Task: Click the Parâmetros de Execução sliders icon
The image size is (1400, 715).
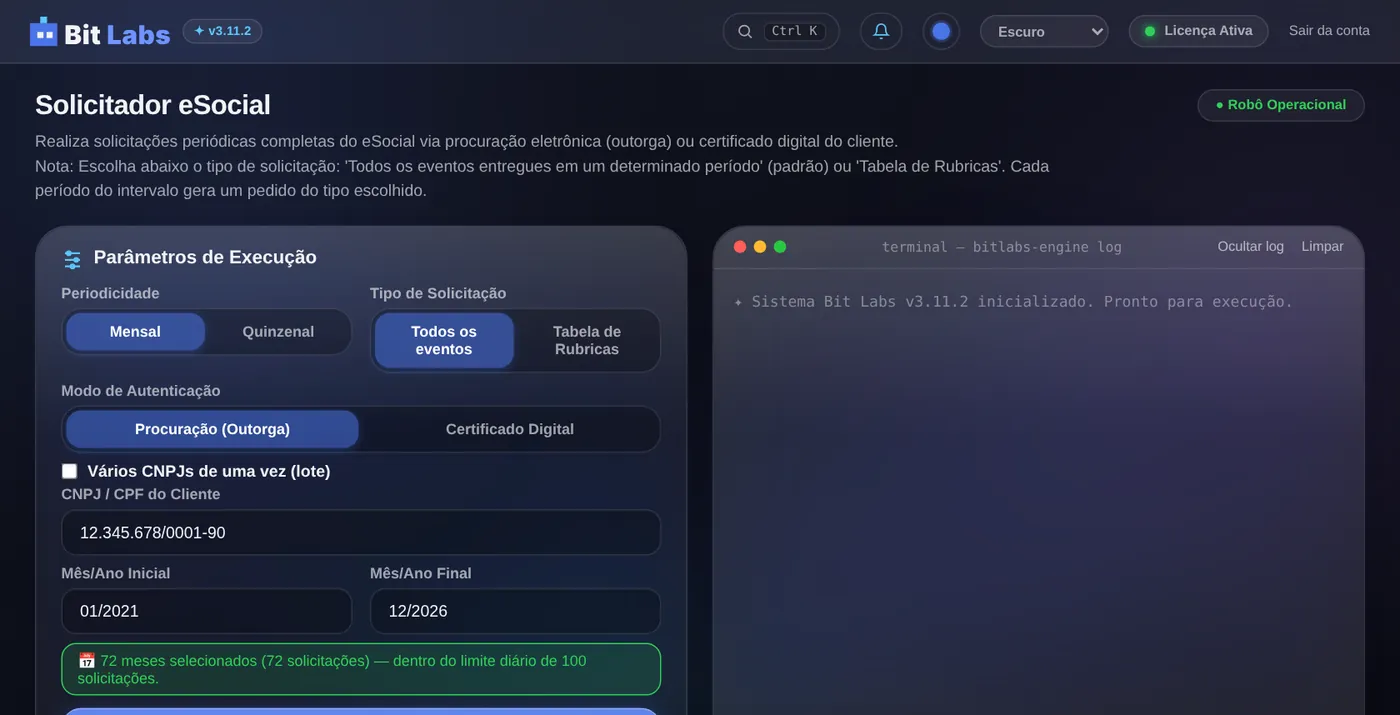Action: tap(72, 259)
